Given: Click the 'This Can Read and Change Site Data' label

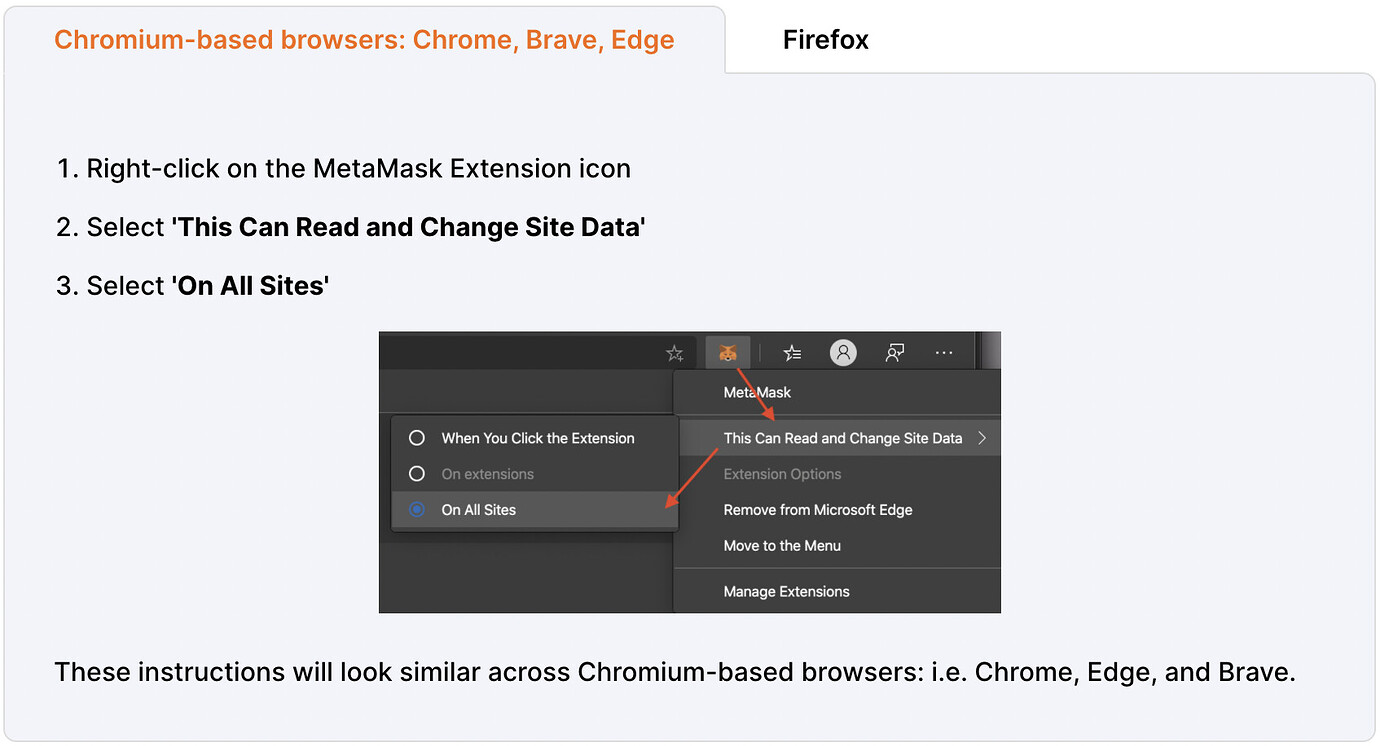Looking at the screenshot, I should pos(842,438).
